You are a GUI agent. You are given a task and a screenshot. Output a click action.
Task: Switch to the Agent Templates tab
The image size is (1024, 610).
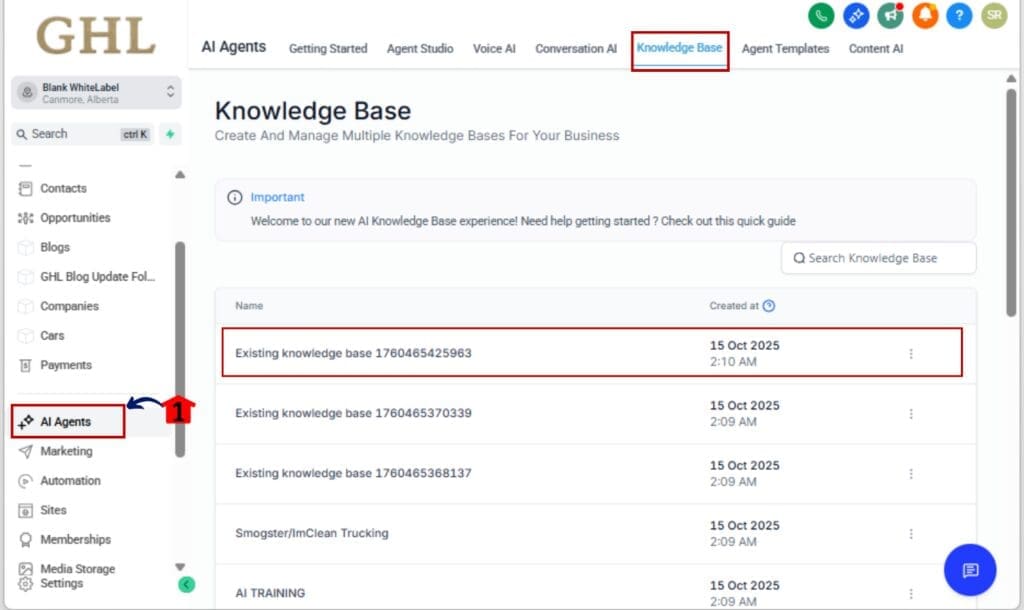click(785, 48)
